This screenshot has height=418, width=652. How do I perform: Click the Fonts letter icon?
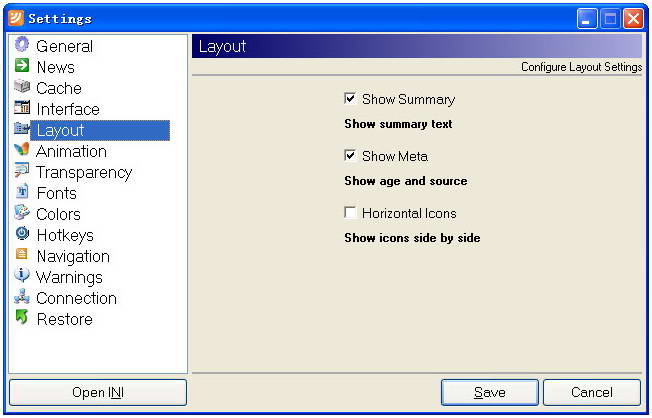22,191
